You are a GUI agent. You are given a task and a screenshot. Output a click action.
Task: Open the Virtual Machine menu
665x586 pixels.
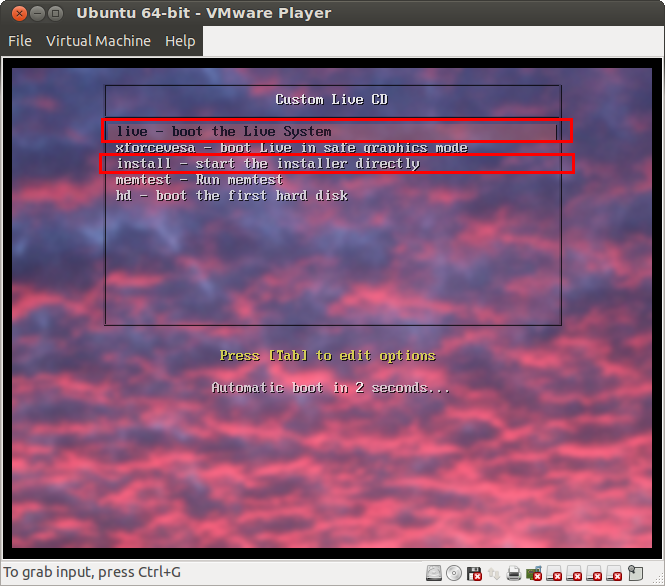tap(98, 41)
